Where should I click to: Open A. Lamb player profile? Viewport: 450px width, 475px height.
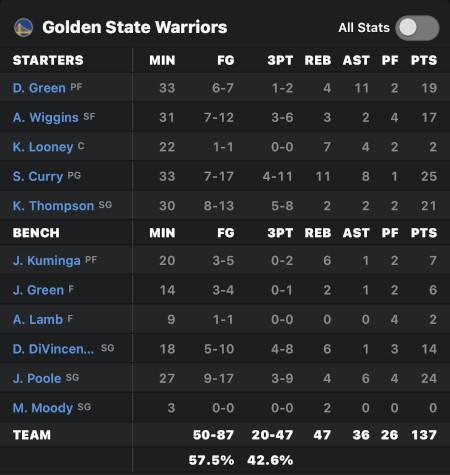pyautogui.click(x=38, y=319)
